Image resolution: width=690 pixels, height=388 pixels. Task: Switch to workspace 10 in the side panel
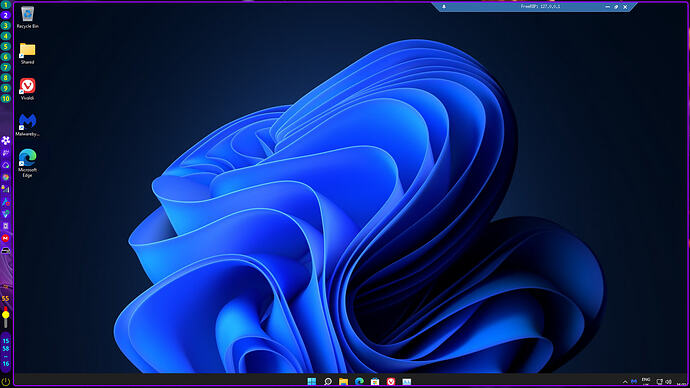(x=6, y=99)
